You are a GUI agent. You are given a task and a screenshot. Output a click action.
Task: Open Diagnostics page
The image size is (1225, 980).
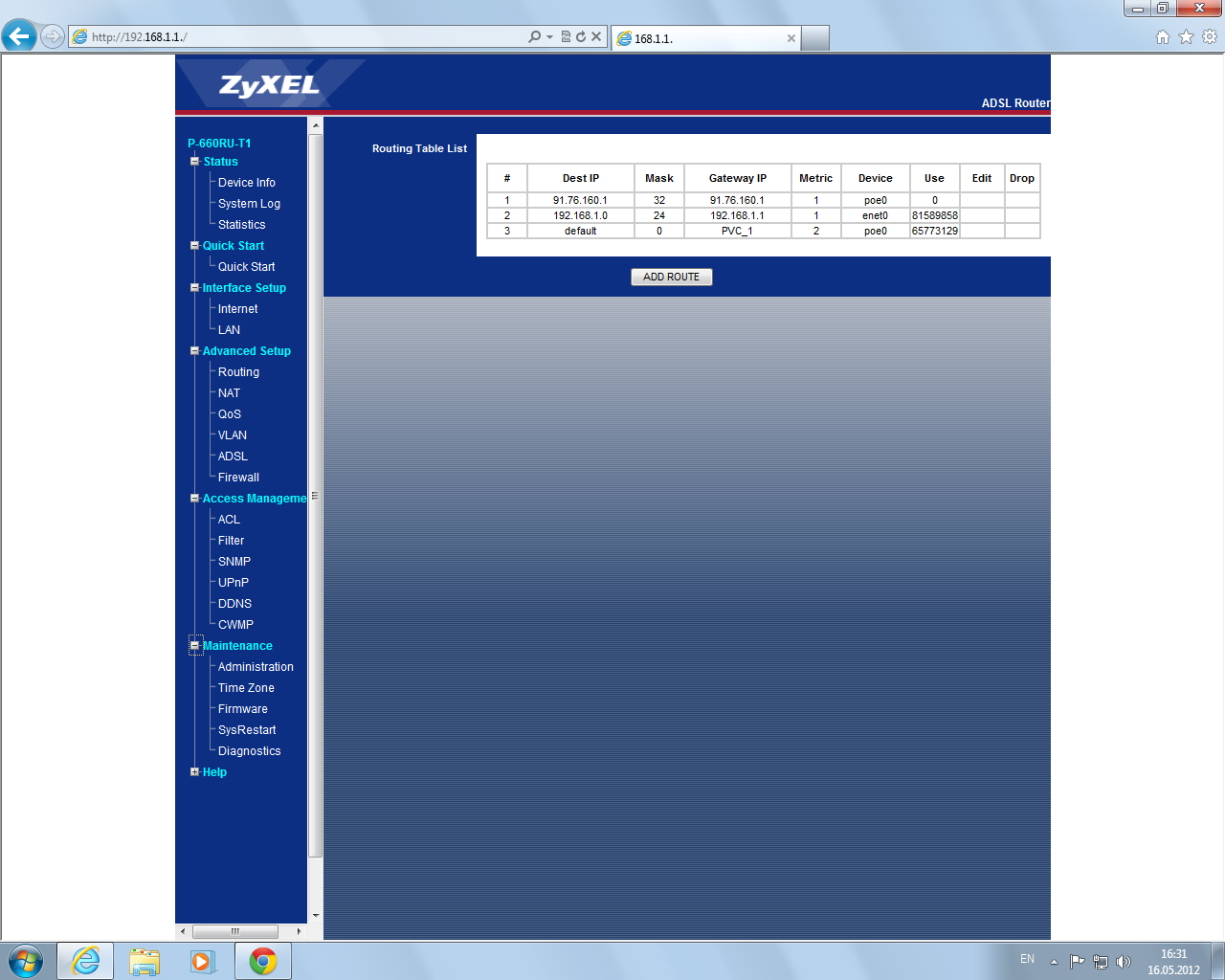(249, 751)
